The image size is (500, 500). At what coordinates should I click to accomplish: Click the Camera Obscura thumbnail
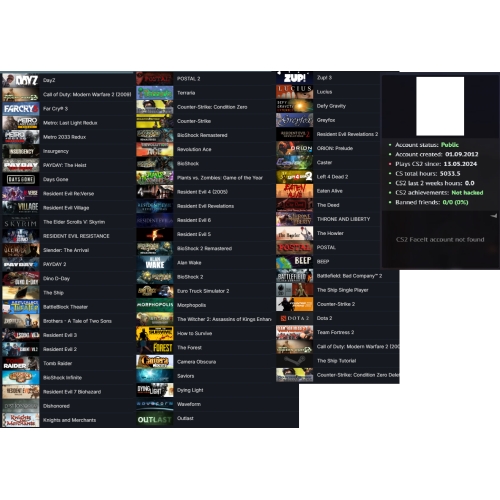pos(155,362)
